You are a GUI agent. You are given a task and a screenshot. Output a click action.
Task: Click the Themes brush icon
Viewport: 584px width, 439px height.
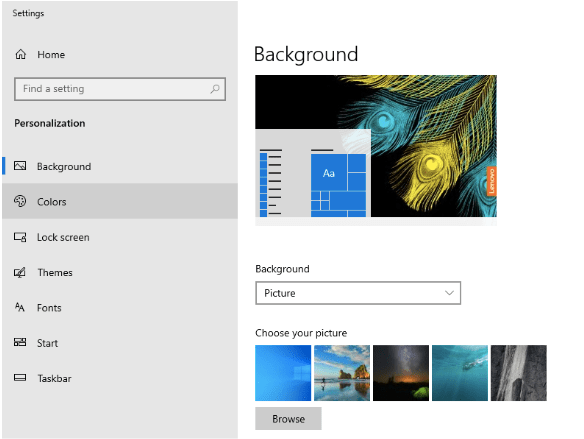(20, 272)
